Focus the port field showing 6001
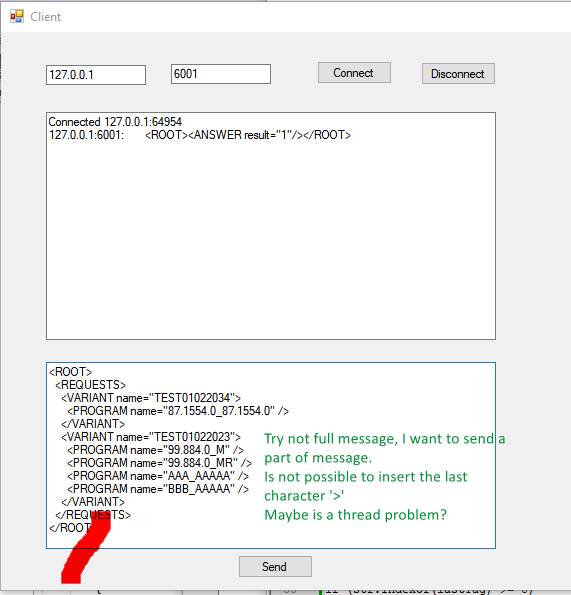571x595 pixels. point(220,74)
